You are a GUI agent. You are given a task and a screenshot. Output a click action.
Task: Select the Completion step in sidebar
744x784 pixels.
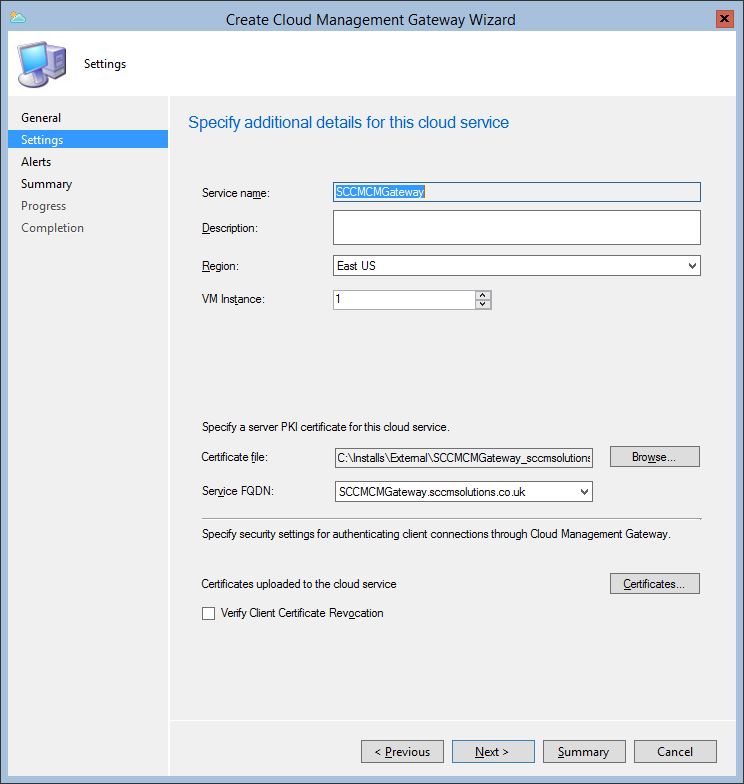tap(52, 228)
